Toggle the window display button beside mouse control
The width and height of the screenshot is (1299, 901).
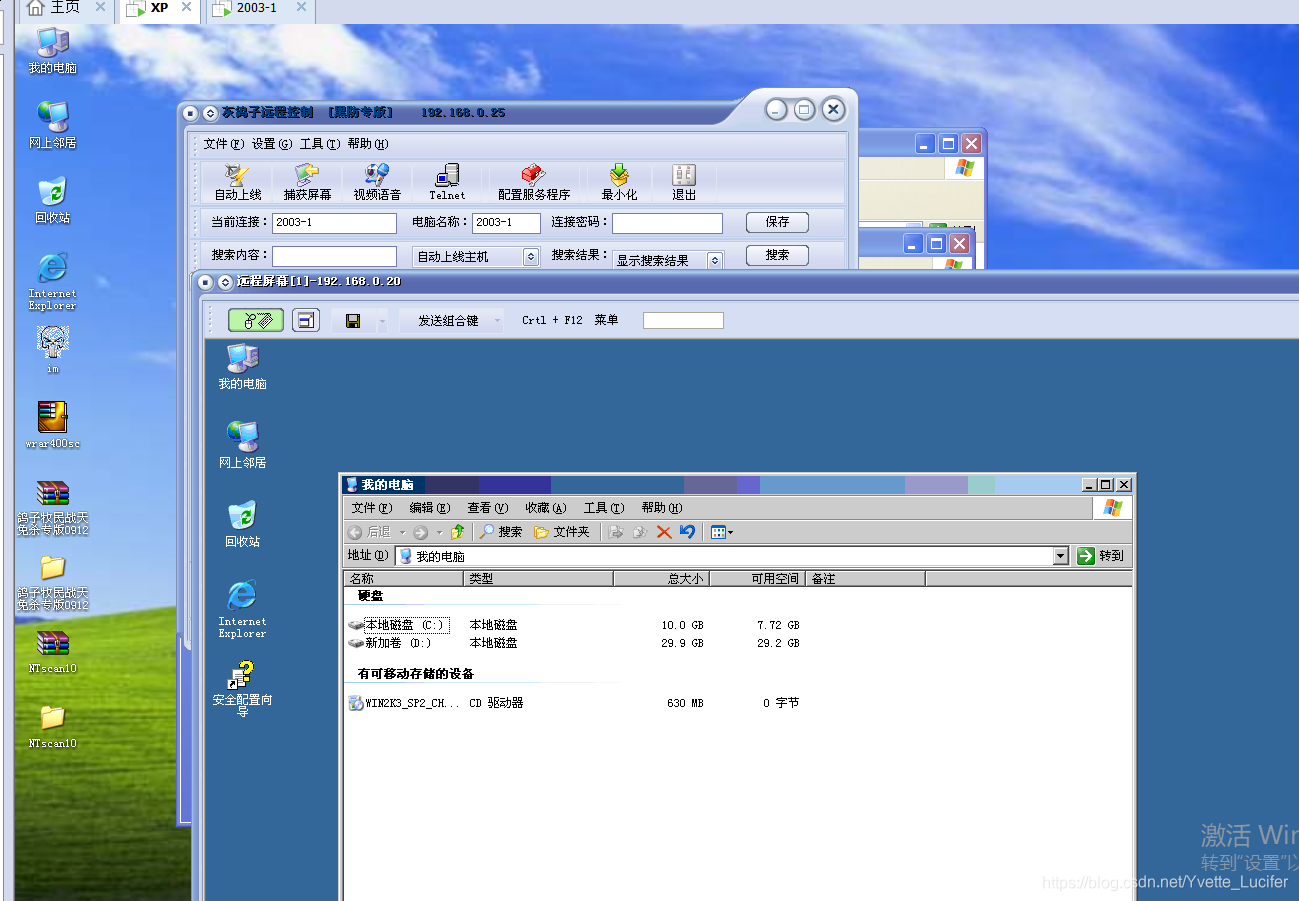click(306, 320)
